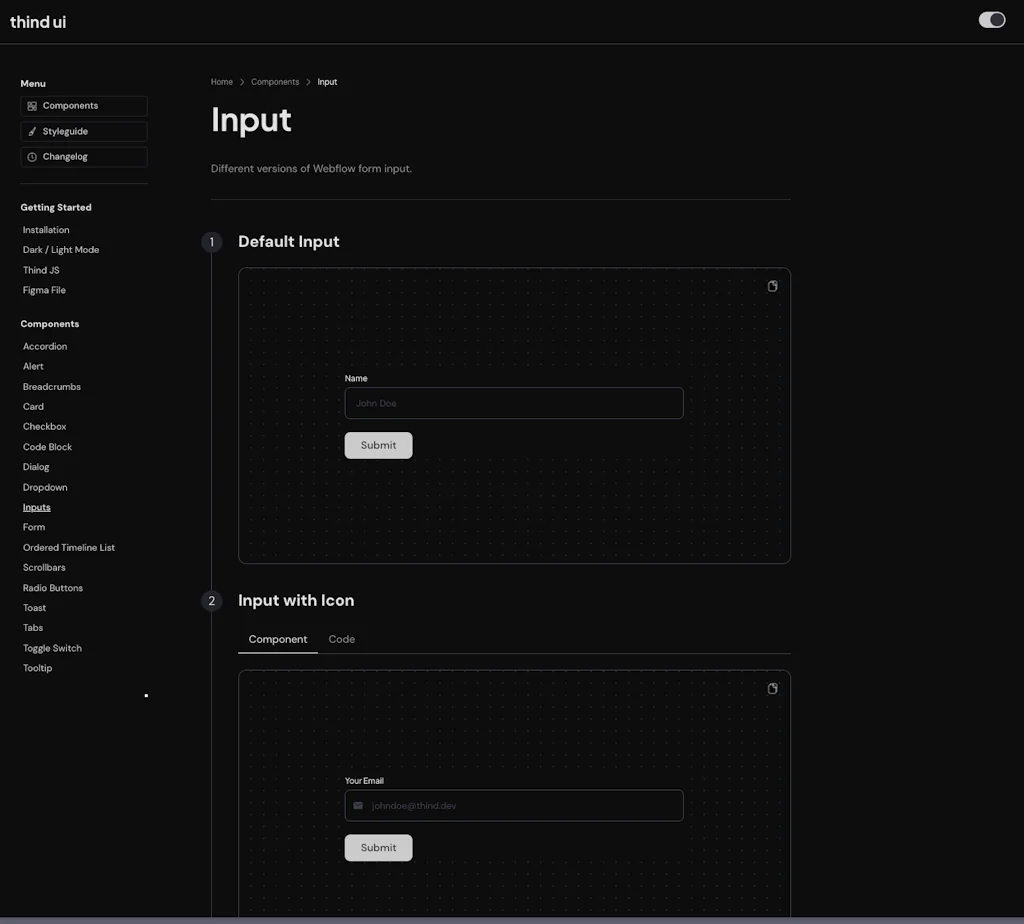Click Components in the breadcrumbs
Image resolution: width=1024 pixels, height=924 pixels.
(x=274, y=81)
